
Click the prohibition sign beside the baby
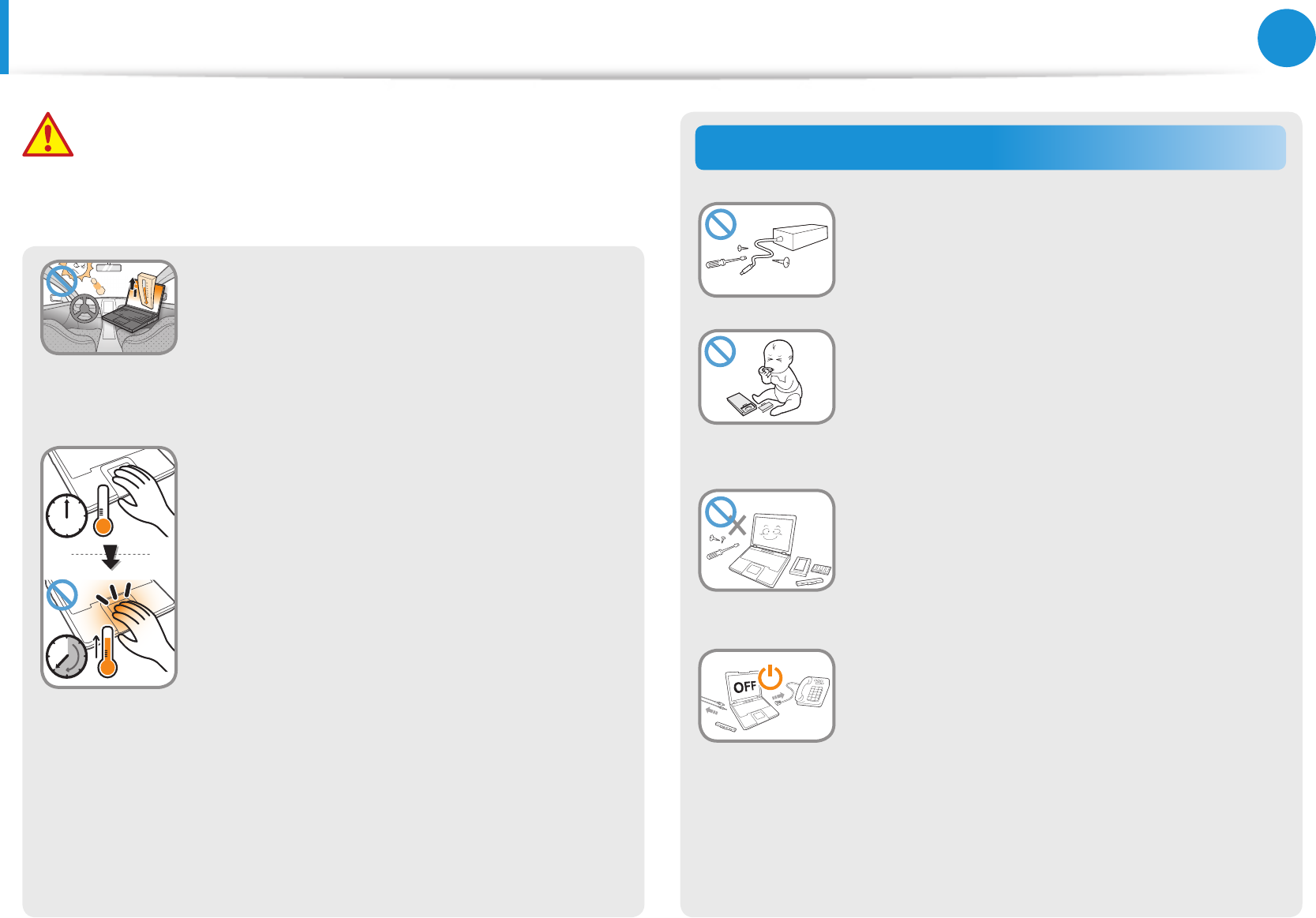pyautogui.click(x=720, y=351)
